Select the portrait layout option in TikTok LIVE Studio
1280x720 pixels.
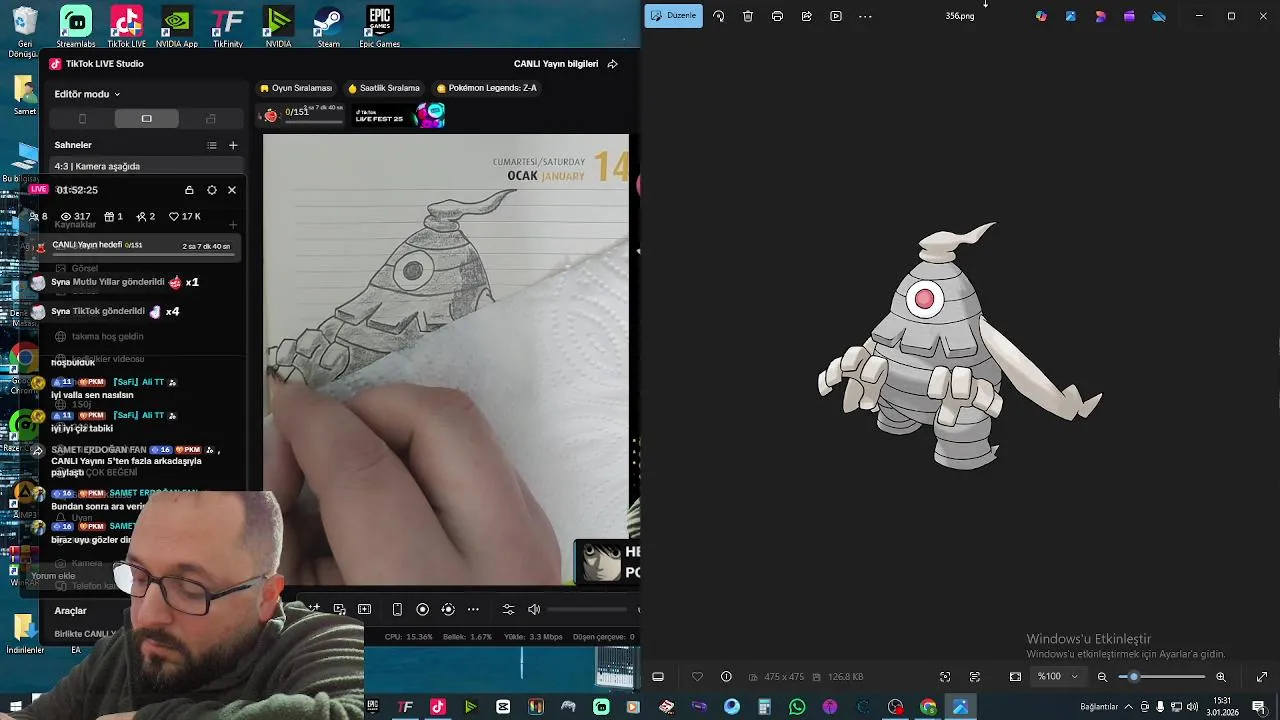click(82, 119)
